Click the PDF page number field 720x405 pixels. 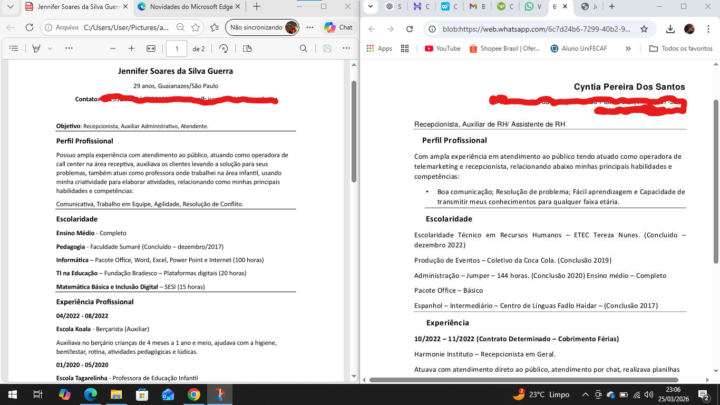coord(176,47)
